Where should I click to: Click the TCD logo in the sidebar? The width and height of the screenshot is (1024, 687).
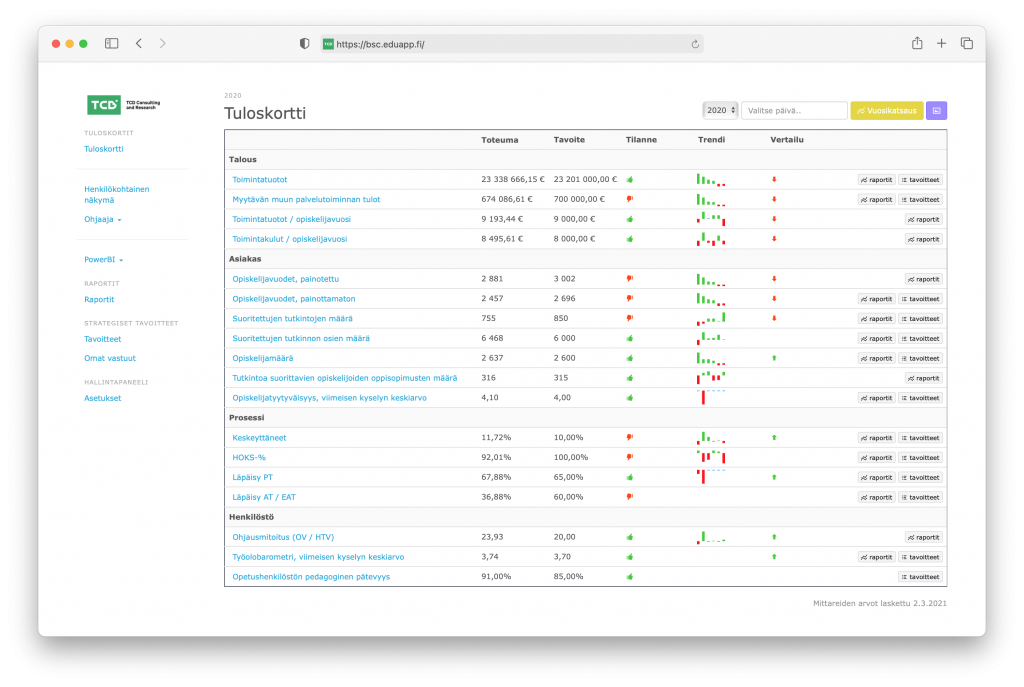pos(124,104)
